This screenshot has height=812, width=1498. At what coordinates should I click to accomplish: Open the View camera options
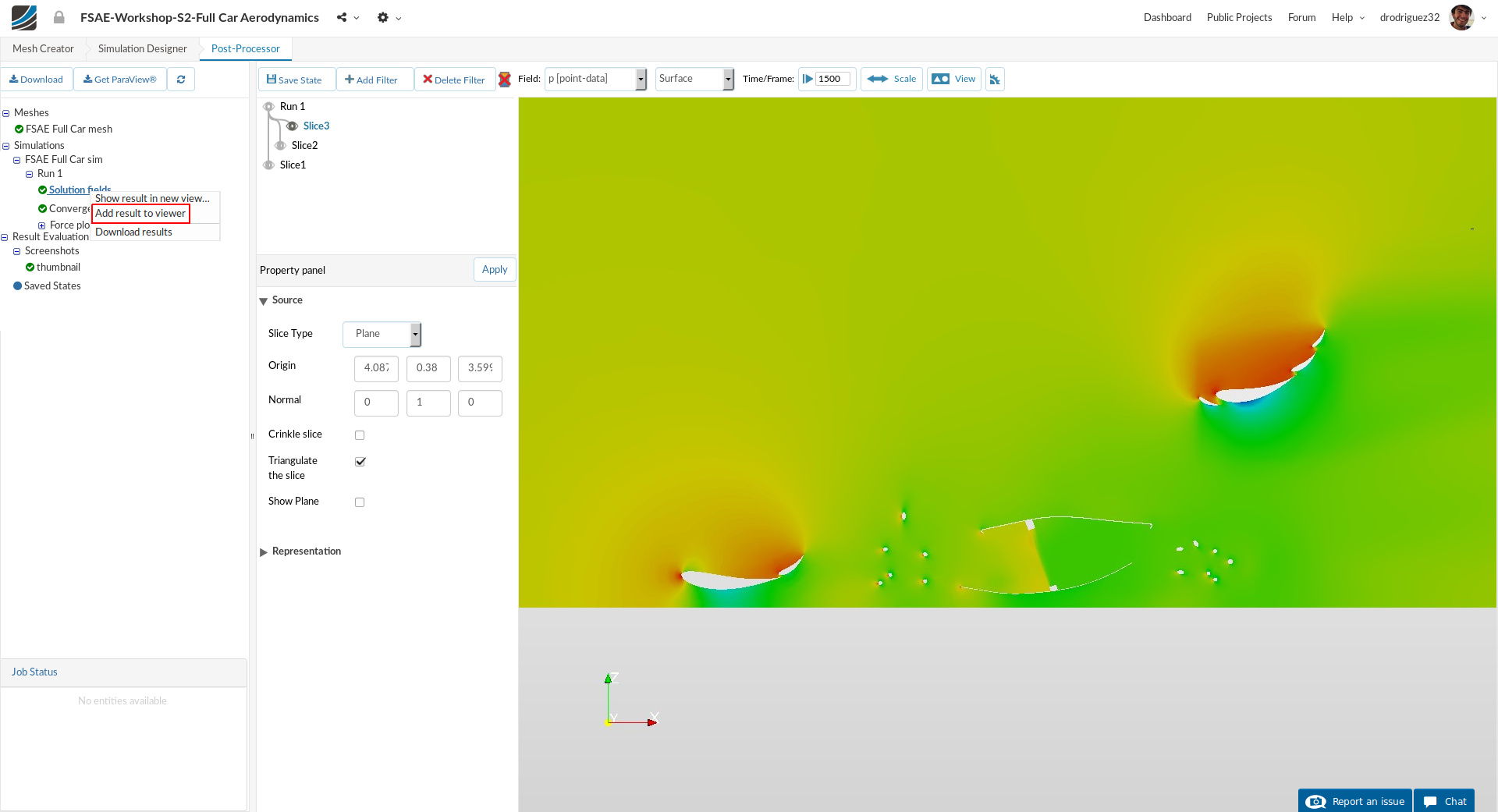954,79
